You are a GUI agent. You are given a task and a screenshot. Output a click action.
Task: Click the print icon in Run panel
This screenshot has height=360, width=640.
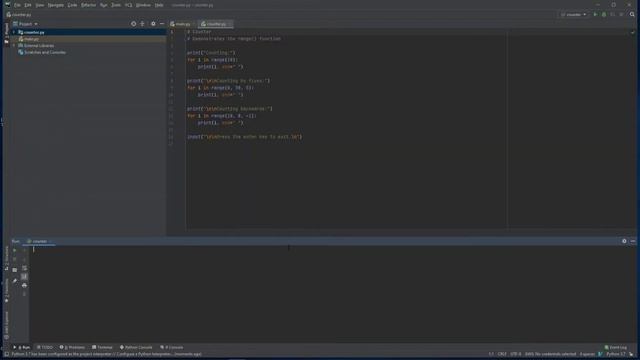24,285
